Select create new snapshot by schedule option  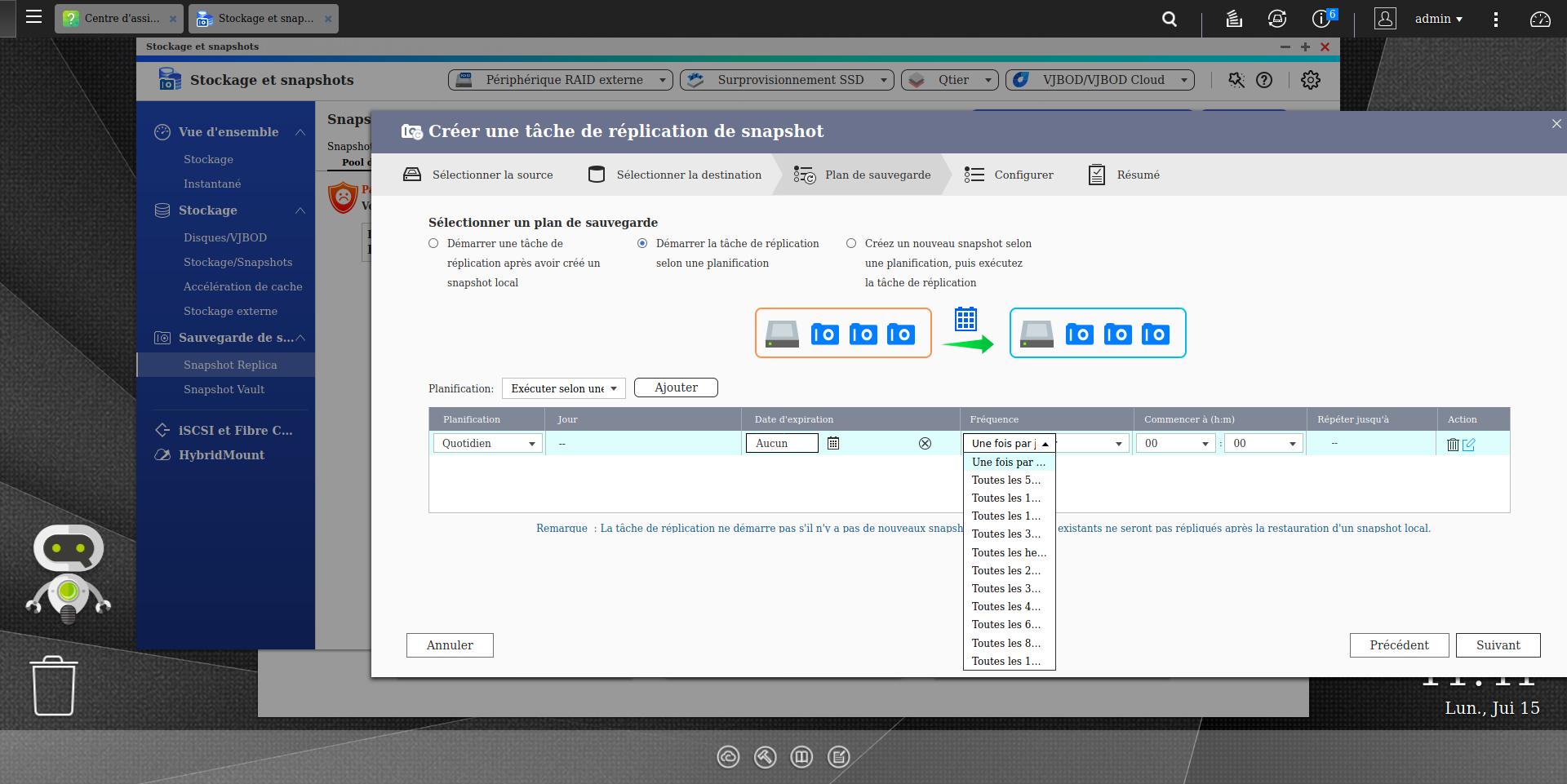point(851,243)
